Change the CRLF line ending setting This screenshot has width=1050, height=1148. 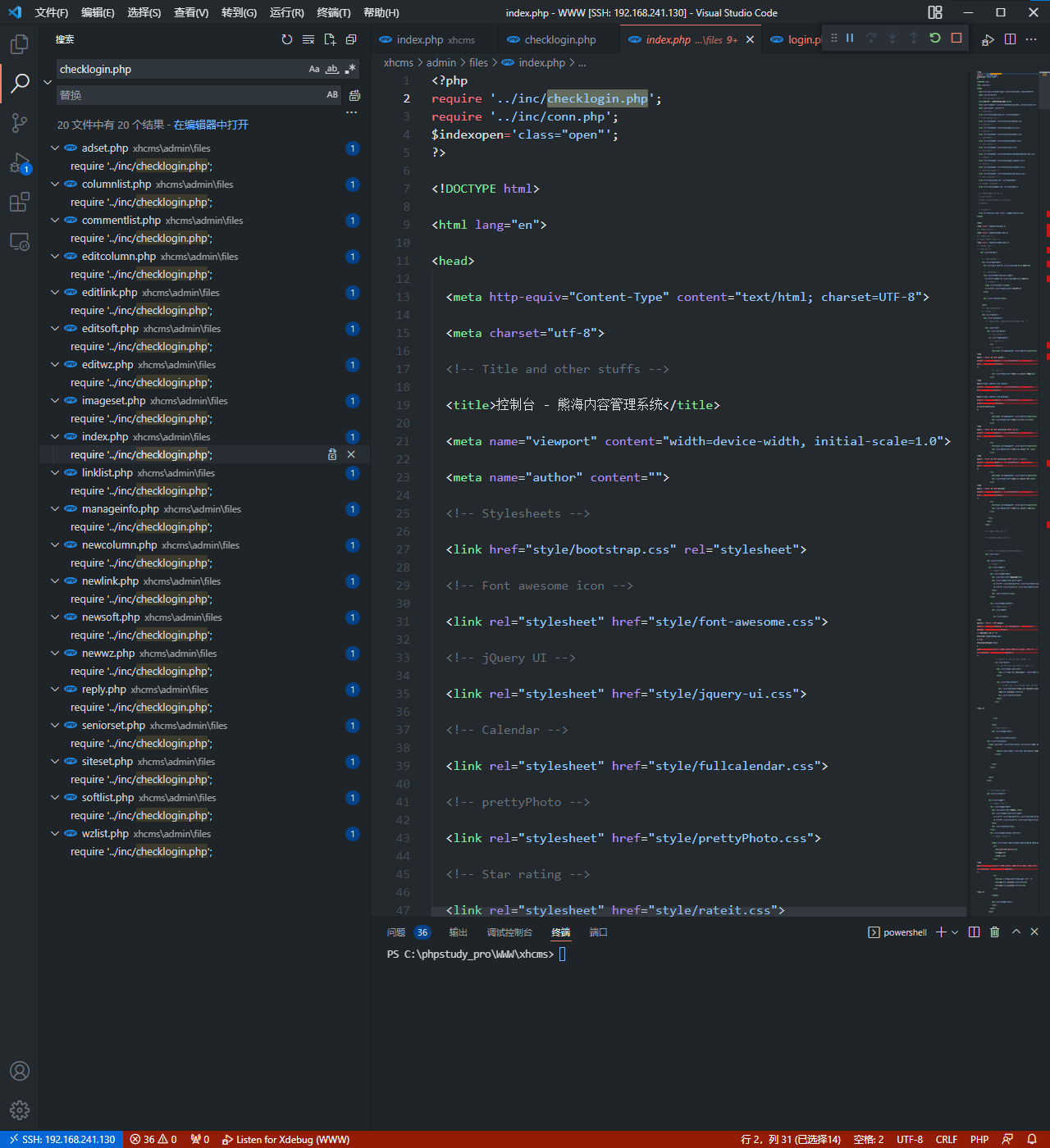tap(947, 1140)
